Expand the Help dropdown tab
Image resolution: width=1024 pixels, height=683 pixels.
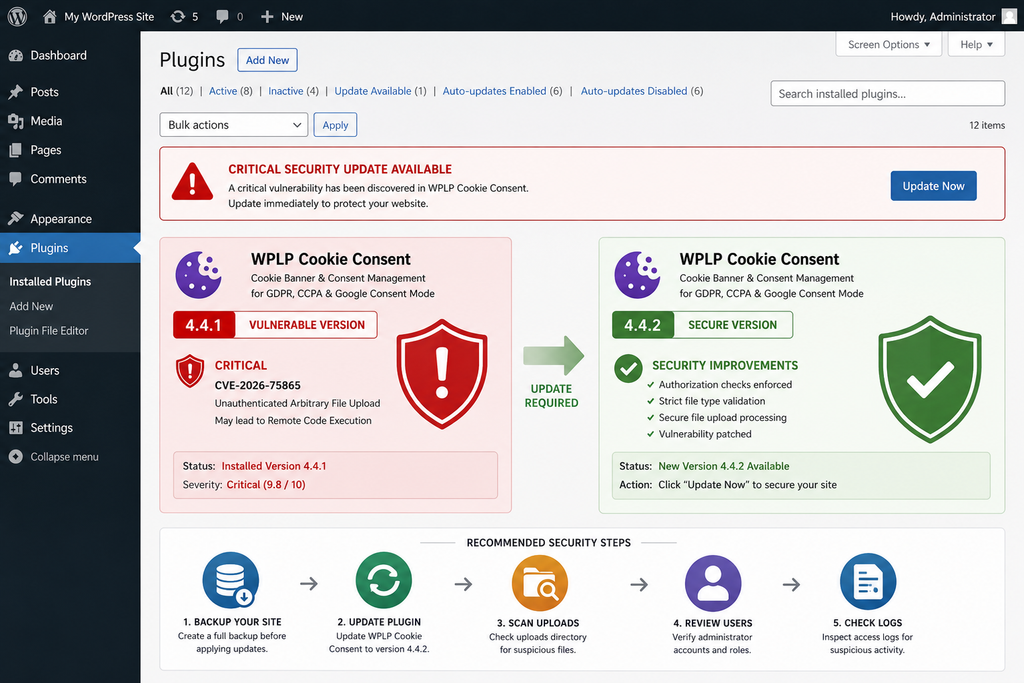(x=976, y=44)
